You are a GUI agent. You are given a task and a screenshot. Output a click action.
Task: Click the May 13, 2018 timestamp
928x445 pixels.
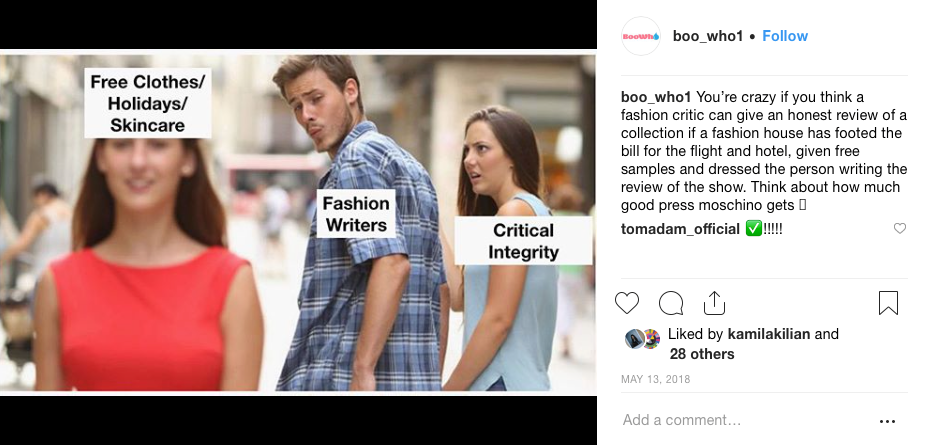coord(655,380)
